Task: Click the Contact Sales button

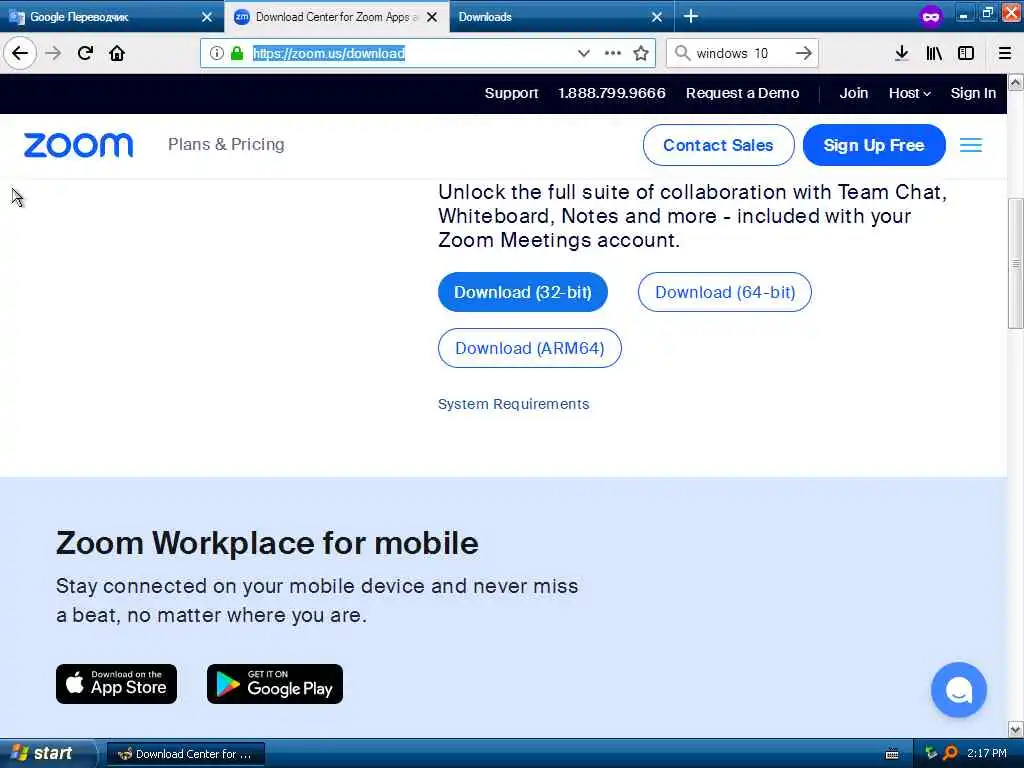Action: point(718,145)
